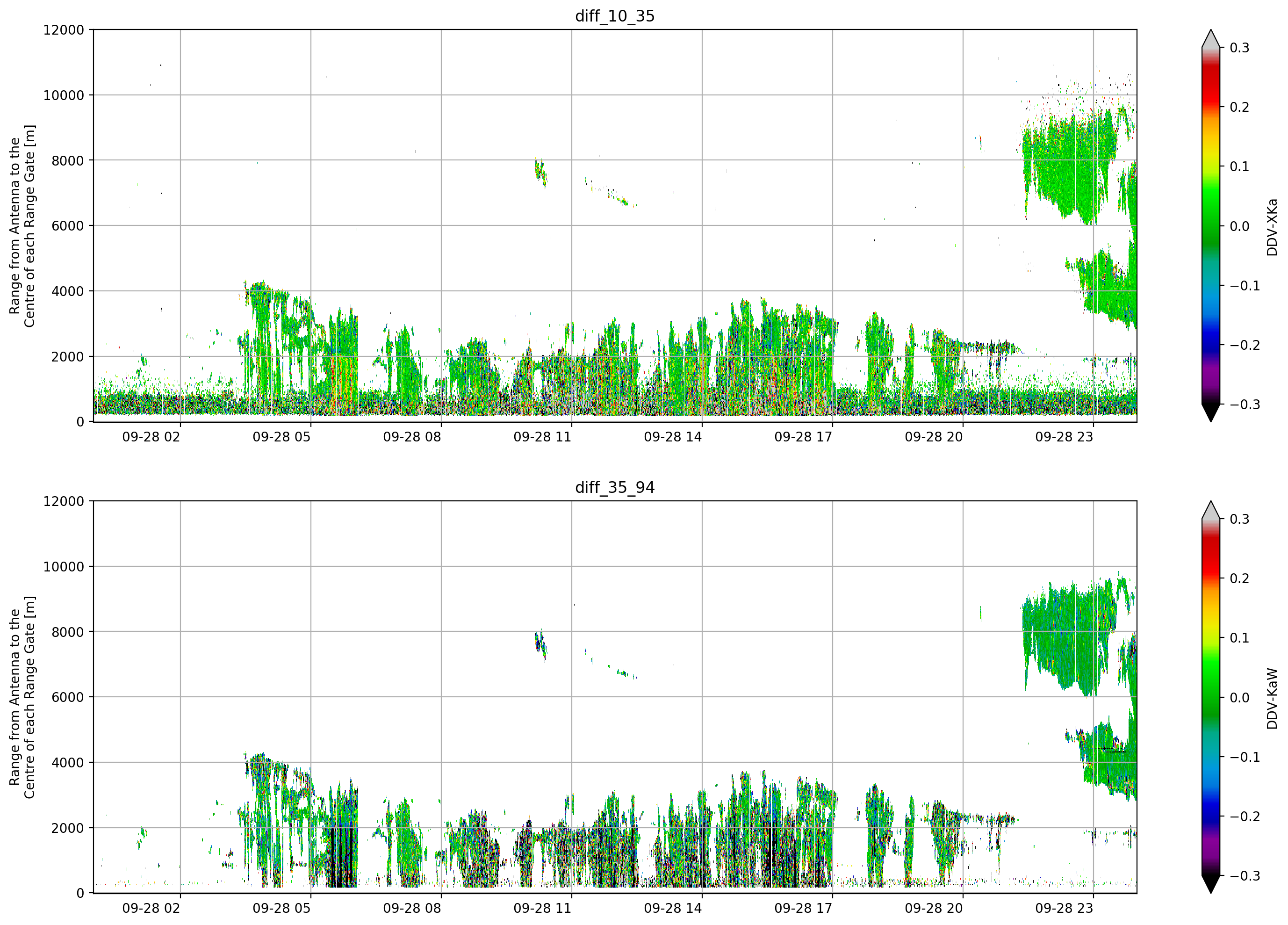Image resolution: width=1288 pixels, height=925 pixels.
Task: Click the '0.3' tick on DDV-XKa colorbar
Action: pyautogui.click(x=1240, y=48)
